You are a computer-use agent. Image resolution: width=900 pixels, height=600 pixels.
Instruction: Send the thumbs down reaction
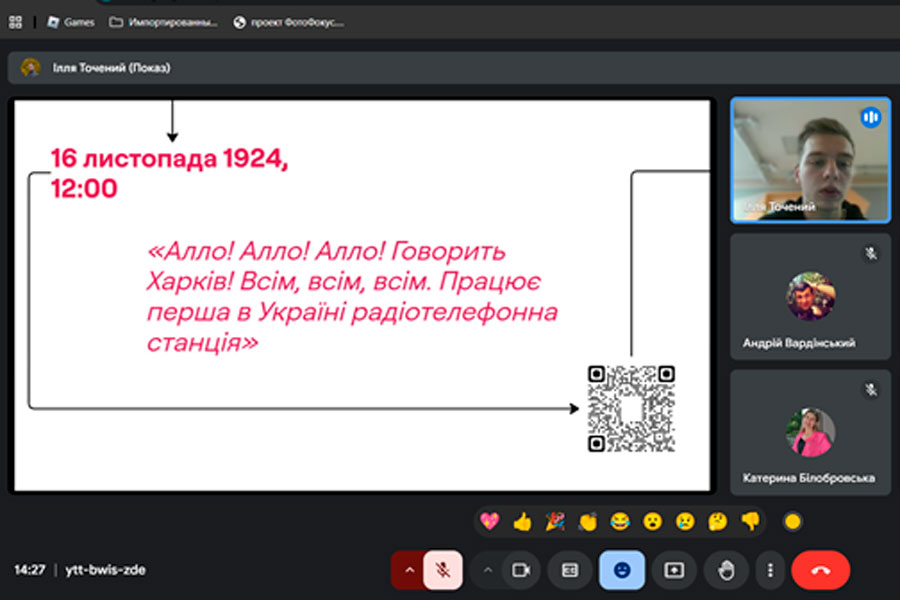pyautogui.click(x=750, y=521)
